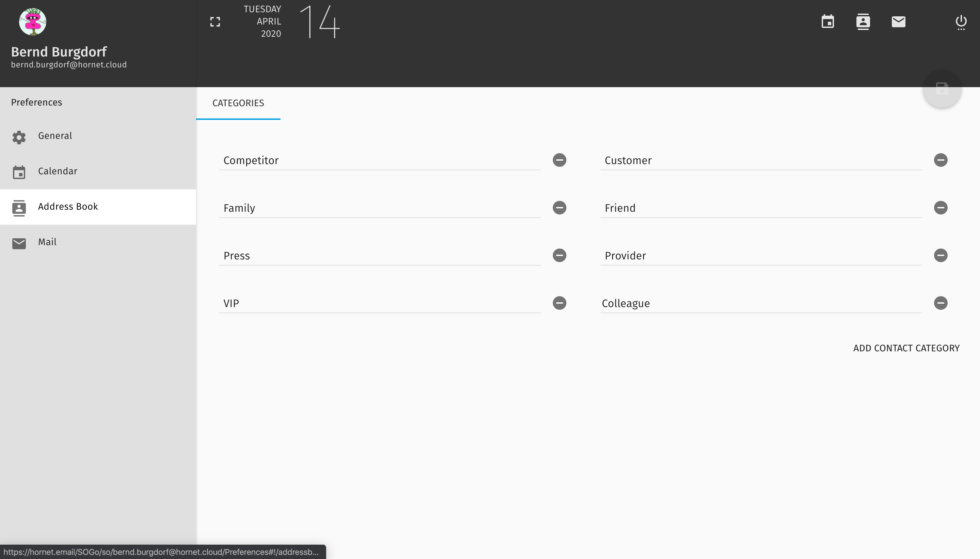The image size is (980, 559).
Task: Open the Address Book icon in top bar
Action: pos(862,22)
